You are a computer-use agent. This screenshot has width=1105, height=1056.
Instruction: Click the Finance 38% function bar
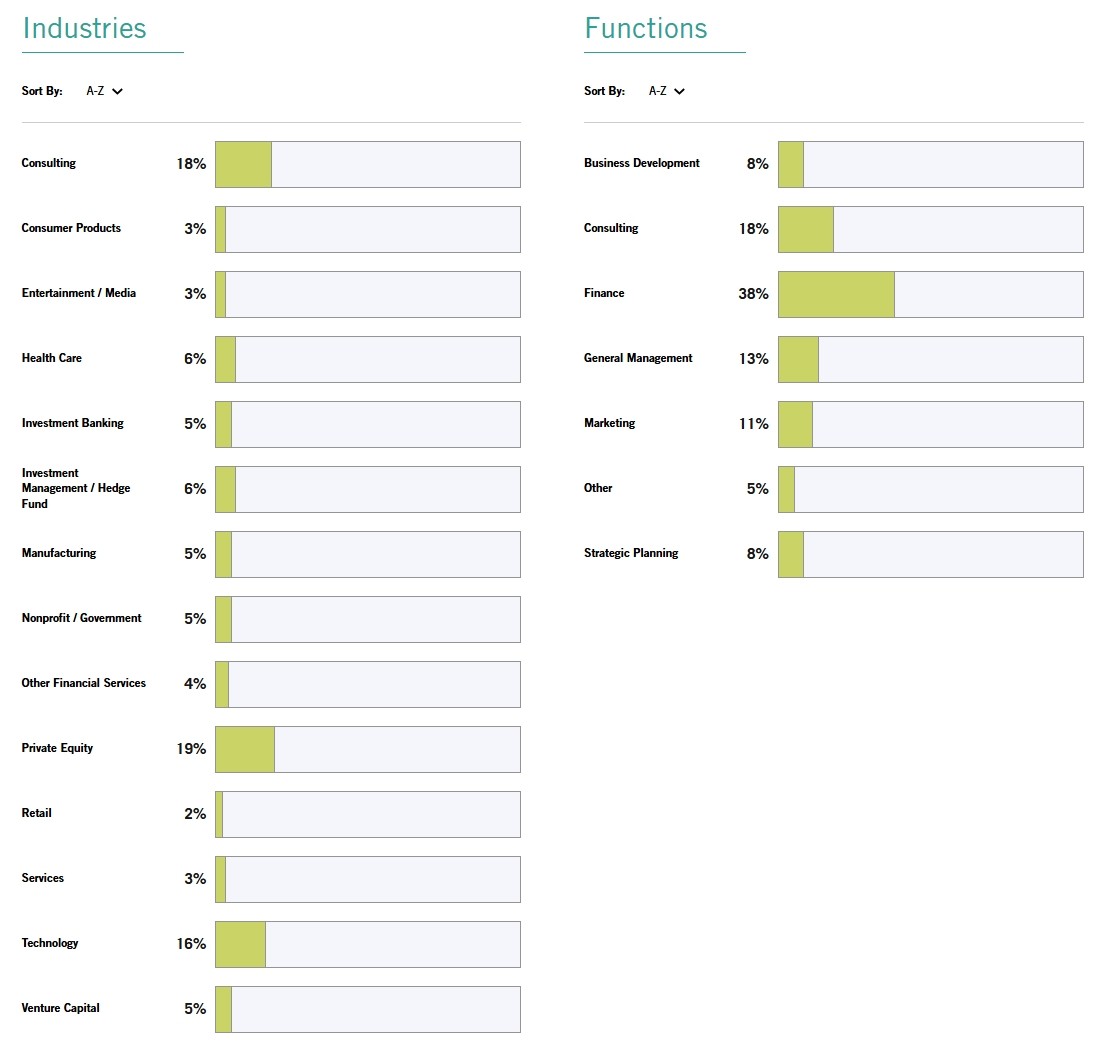(x=930, y=294)
